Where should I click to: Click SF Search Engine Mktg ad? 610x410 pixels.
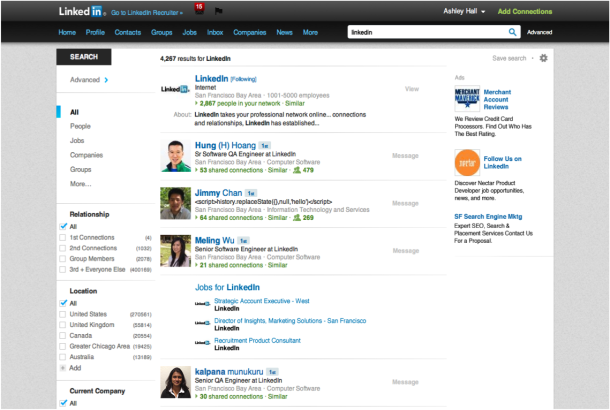(488, 216)
